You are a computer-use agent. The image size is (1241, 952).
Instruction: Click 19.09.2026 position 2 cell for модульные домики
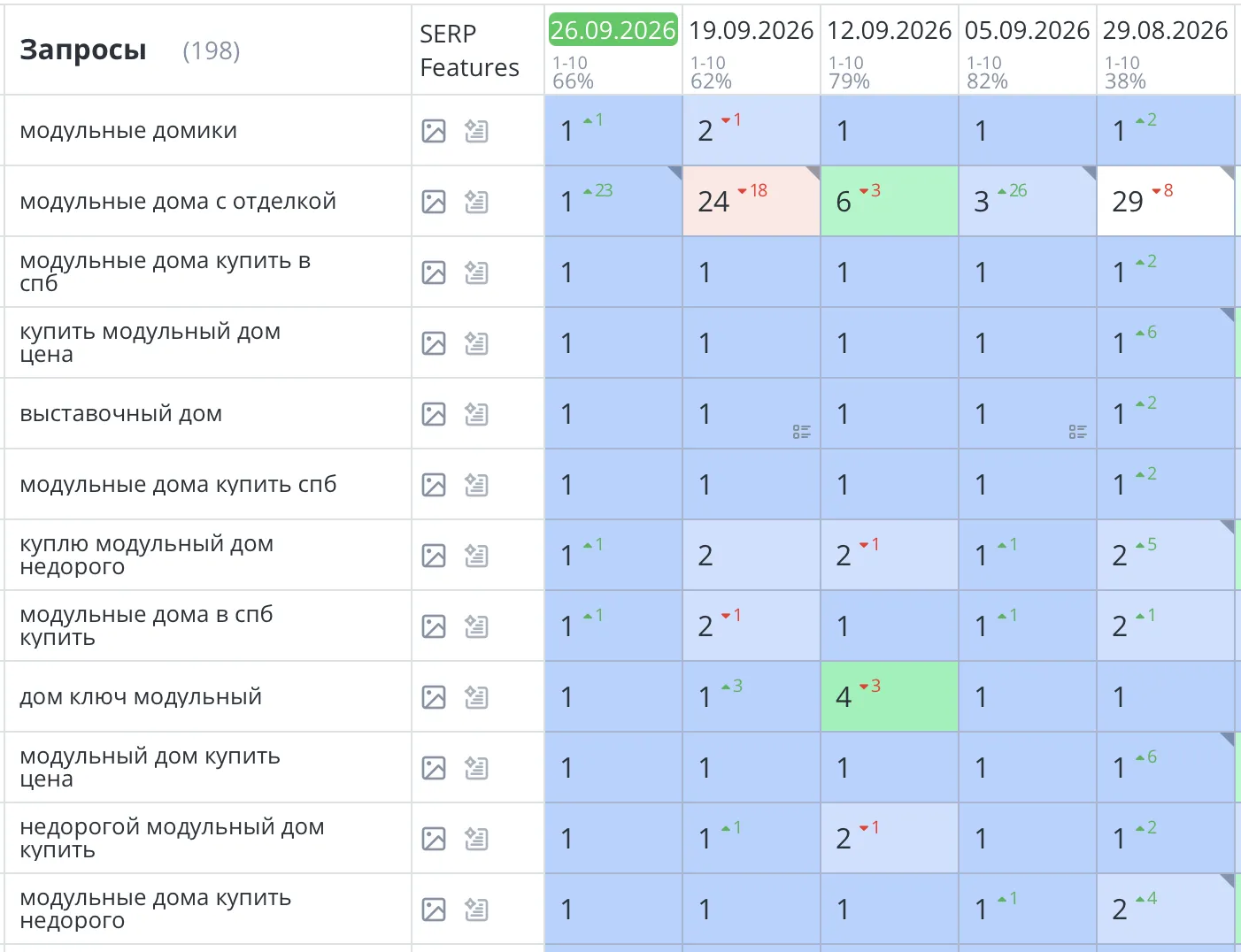click(x=752, y=131)
